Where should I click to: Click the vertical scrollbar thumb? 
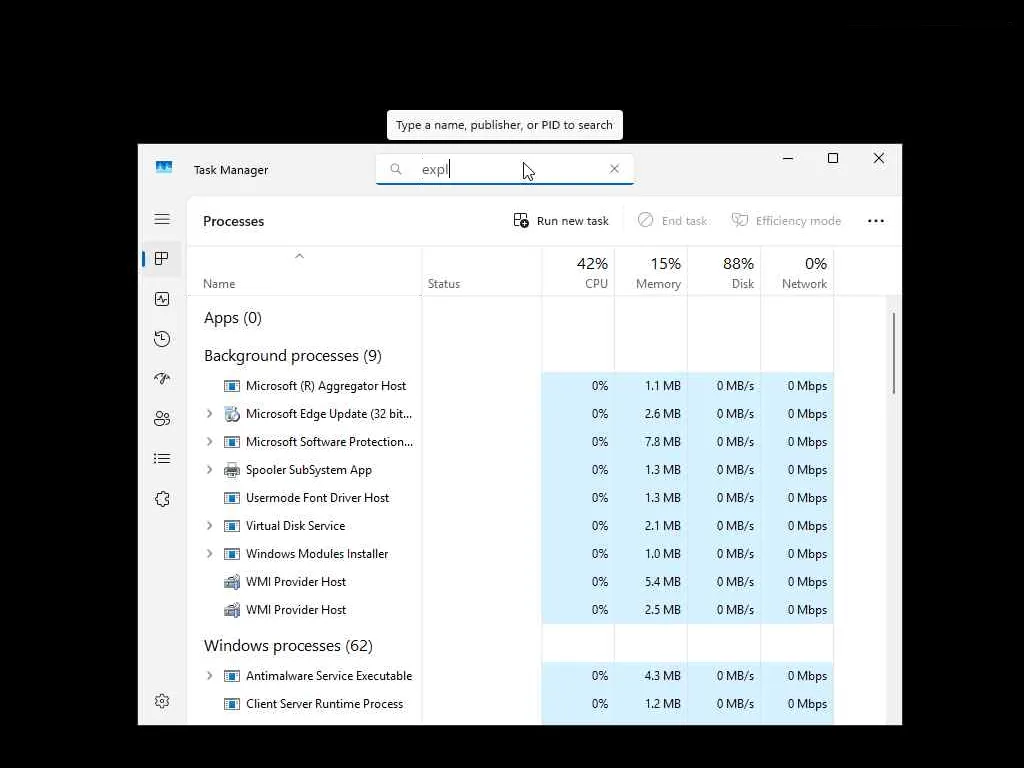pyautogui.click(x=893, y=353)
